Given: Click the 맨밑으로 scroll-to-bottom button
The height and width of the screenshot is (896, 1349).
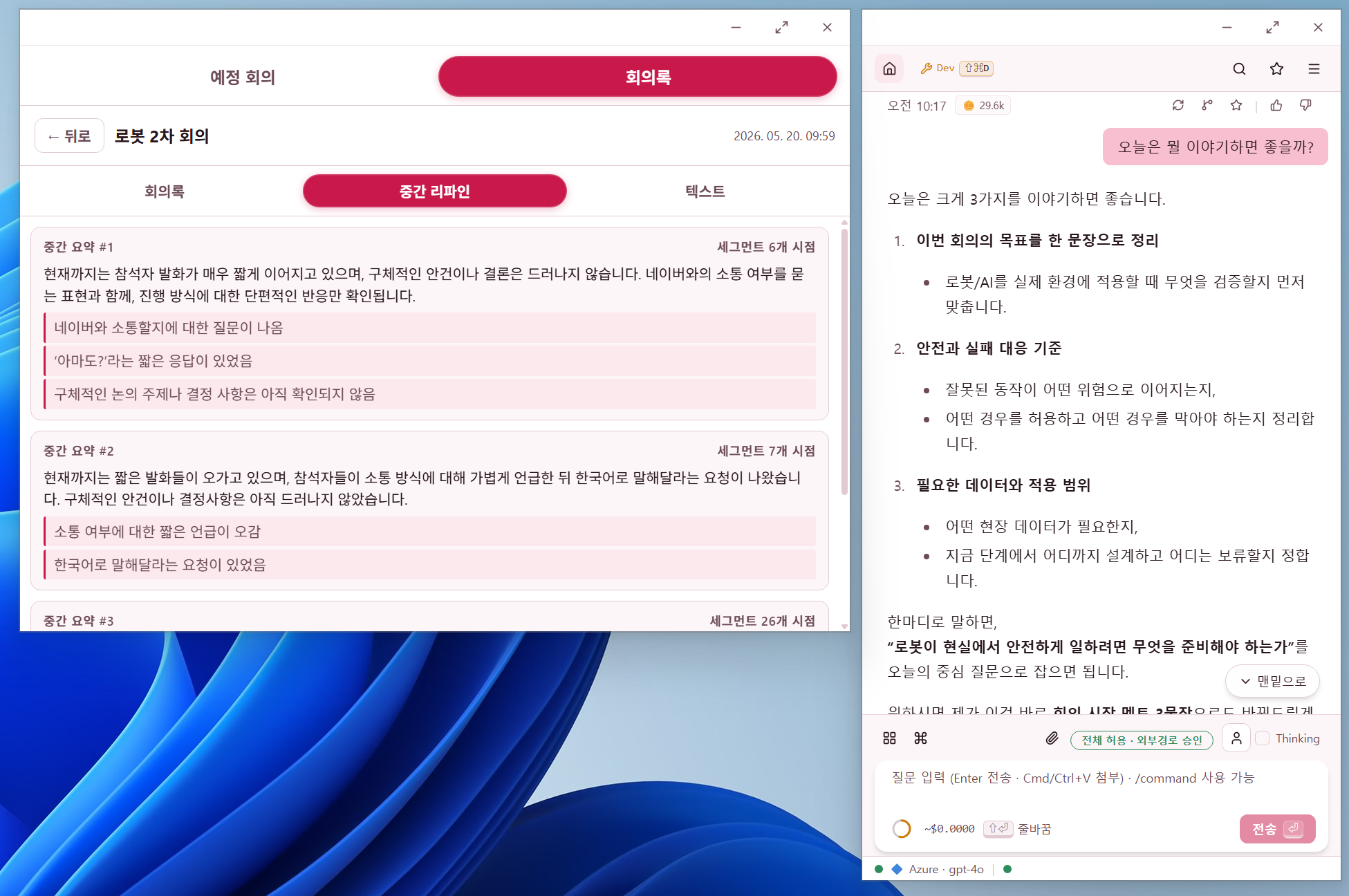Looking at the screenshot, I should pyautogui.click(x=1272, y=681).
